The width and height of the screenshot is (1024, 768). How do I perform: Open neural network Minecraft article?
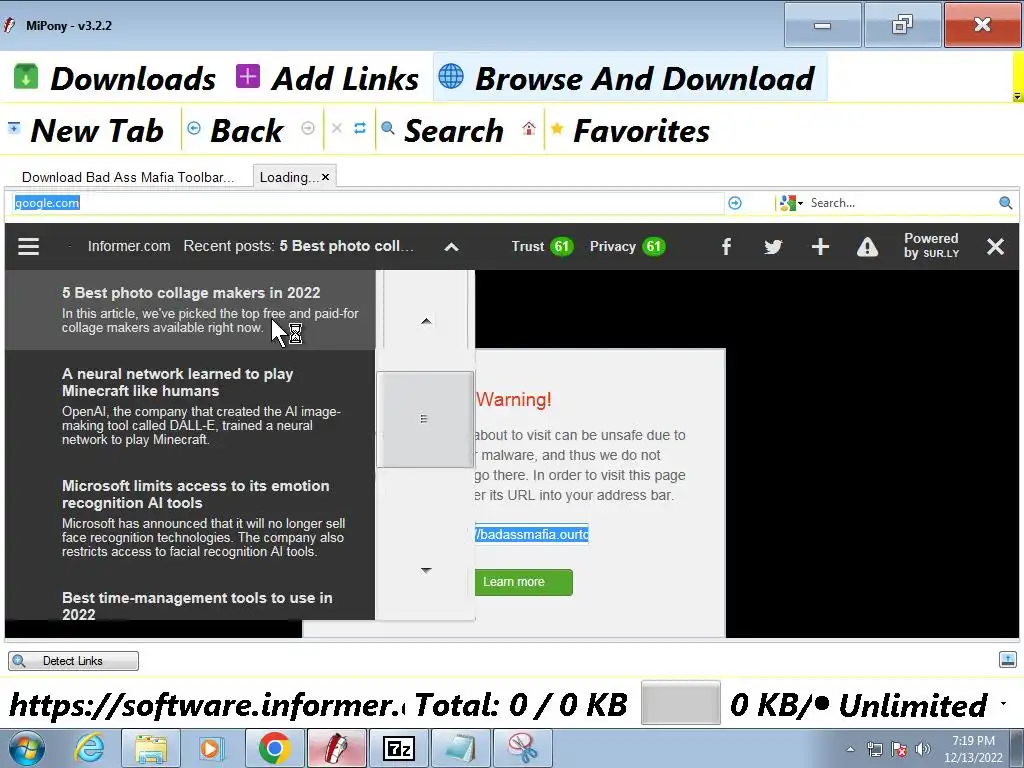tap(191, 406)
